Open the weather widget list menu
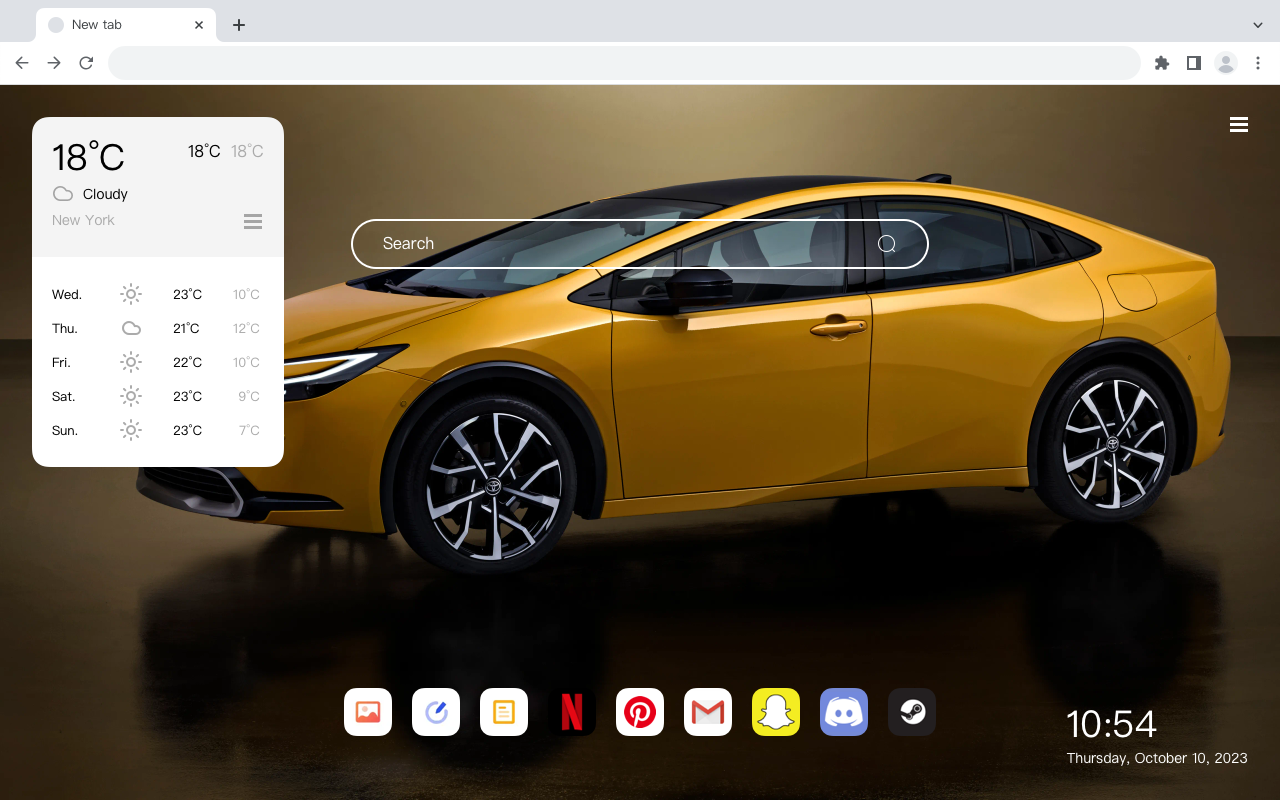This screenshot has width=1280, height=800. 253,221
